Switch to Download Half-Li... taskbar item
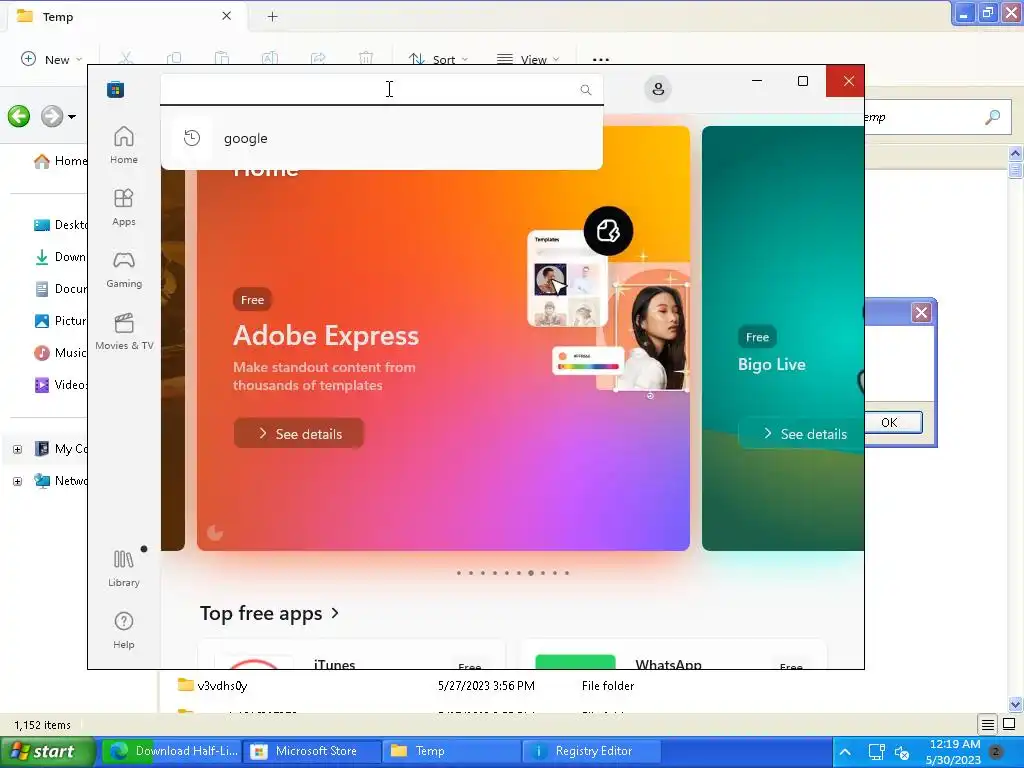The width and height of the screenshot is (1024, 768). [x=173, y=751]
